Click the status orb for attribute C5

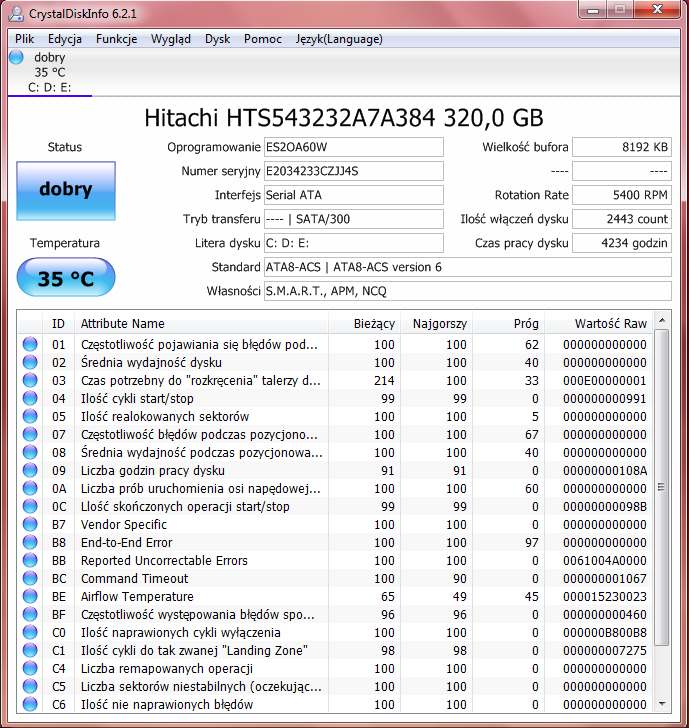click(x=30, y=686)
